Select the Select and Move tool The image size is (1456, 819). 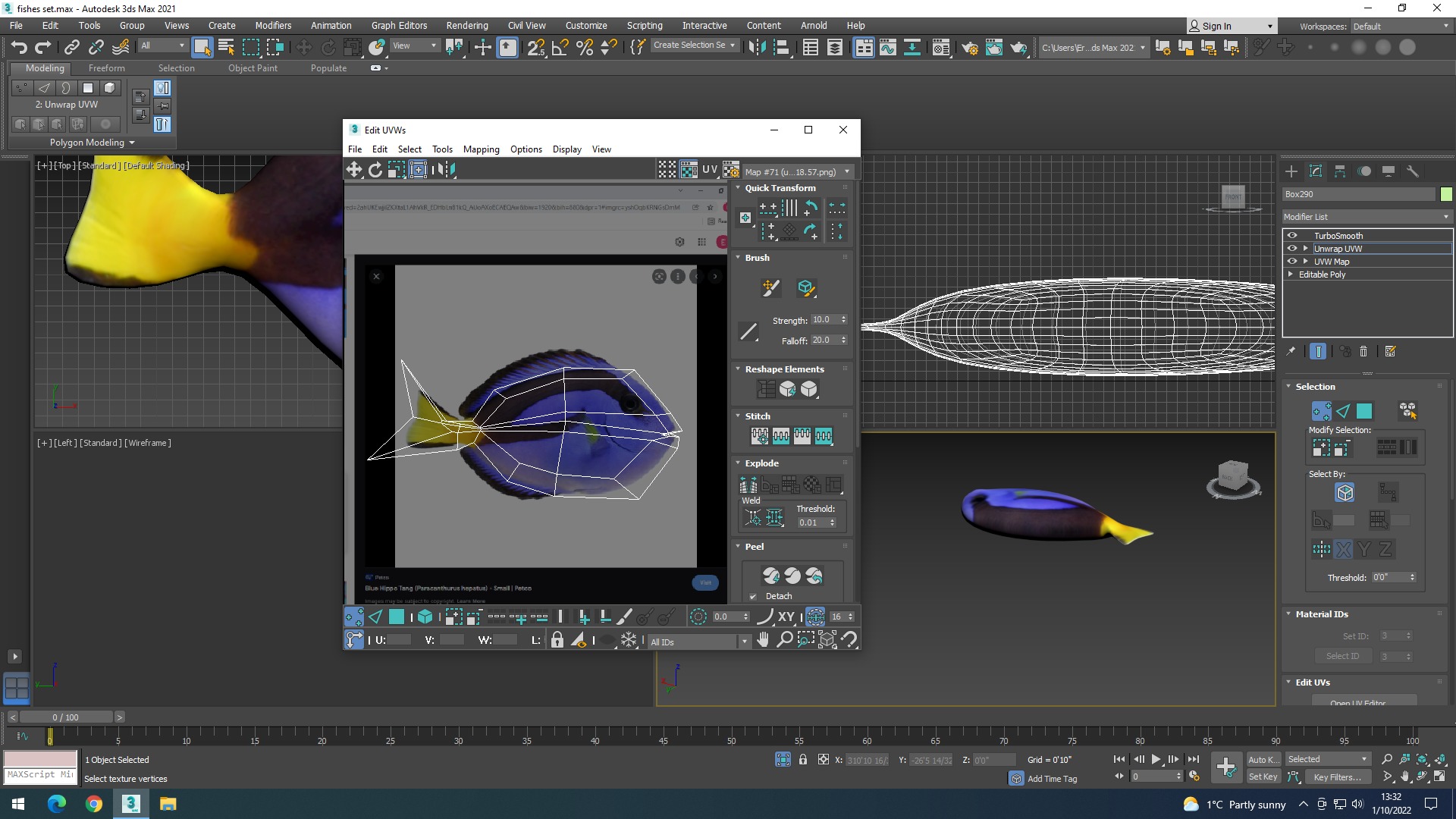[303, 47]
